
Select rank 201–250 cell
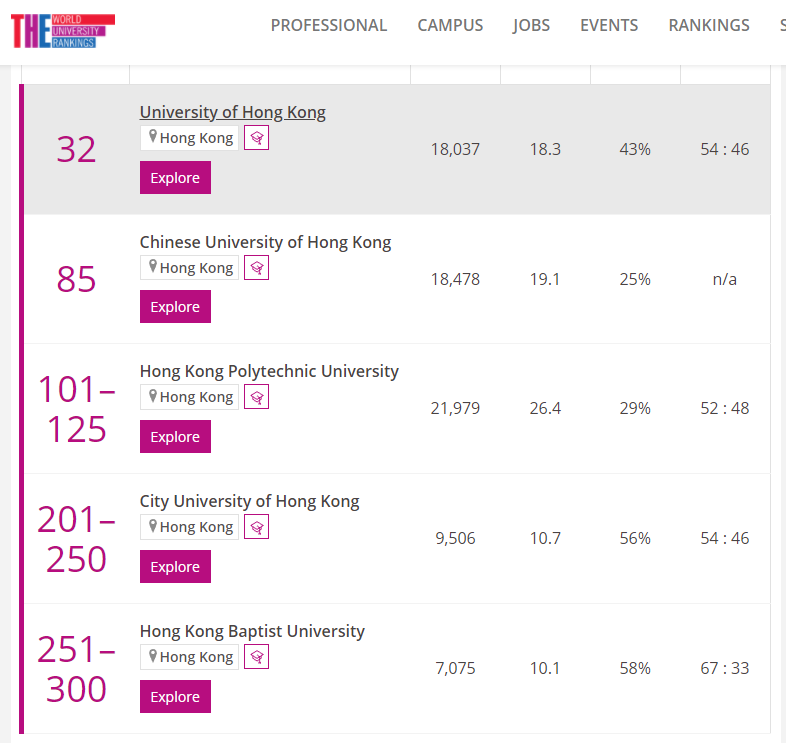77,539
